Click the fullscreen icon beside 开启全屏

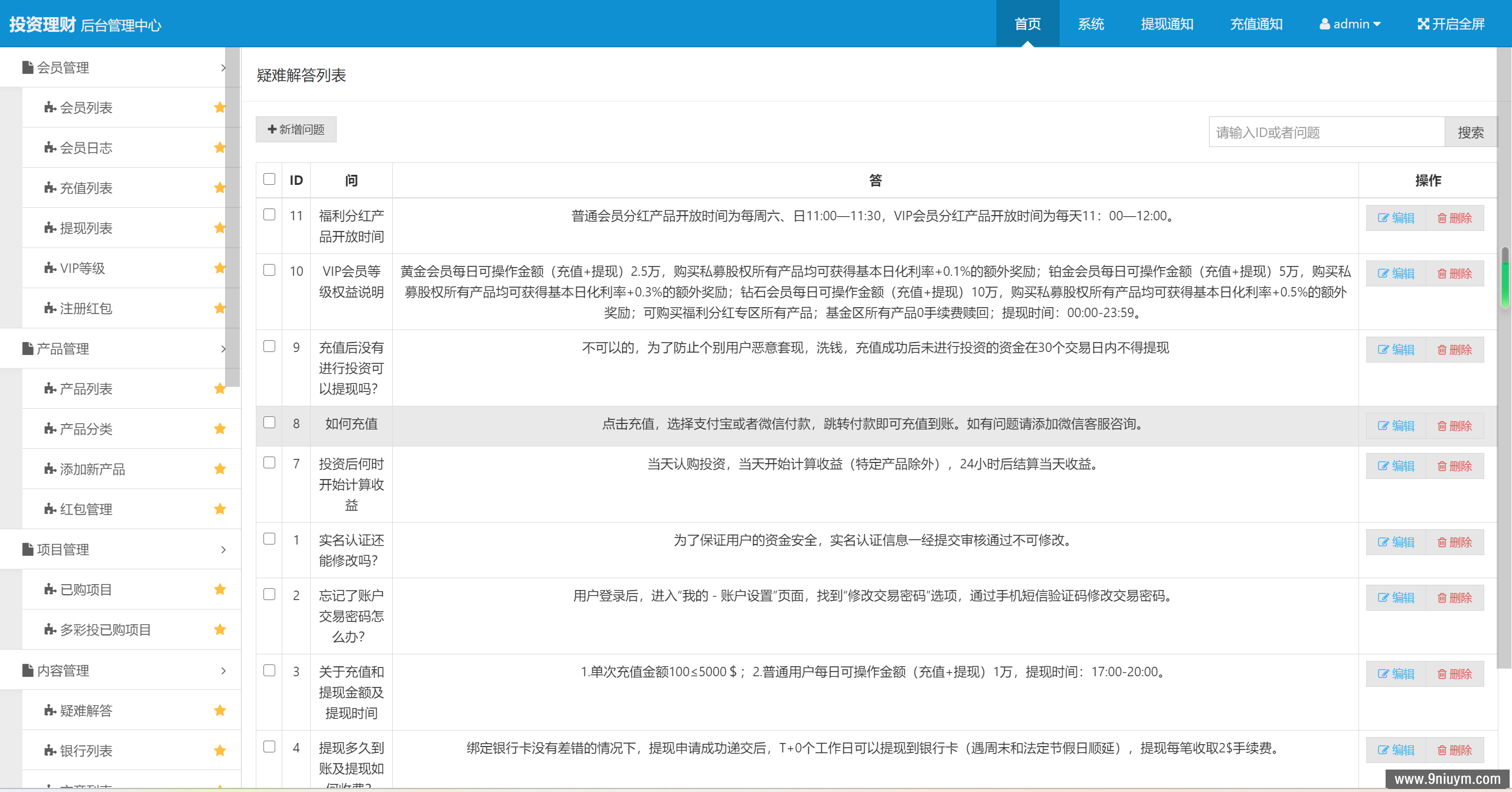tap(1423, 24)
